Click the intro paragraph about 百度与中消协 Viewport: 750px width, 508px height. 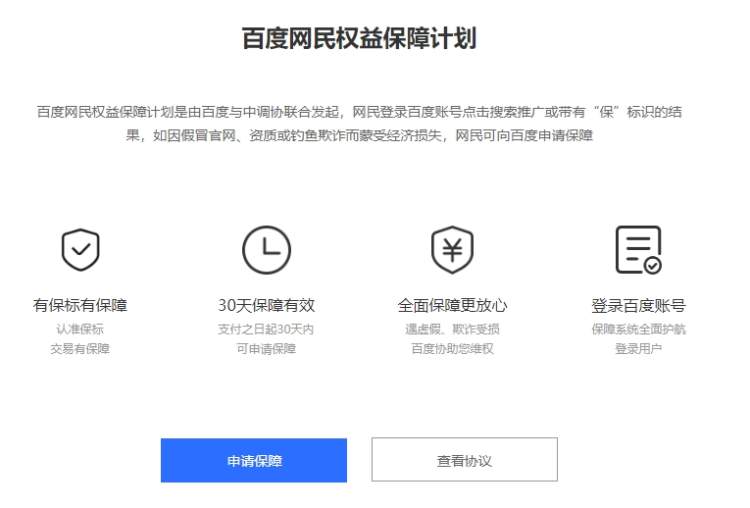[x=359, y=124]
